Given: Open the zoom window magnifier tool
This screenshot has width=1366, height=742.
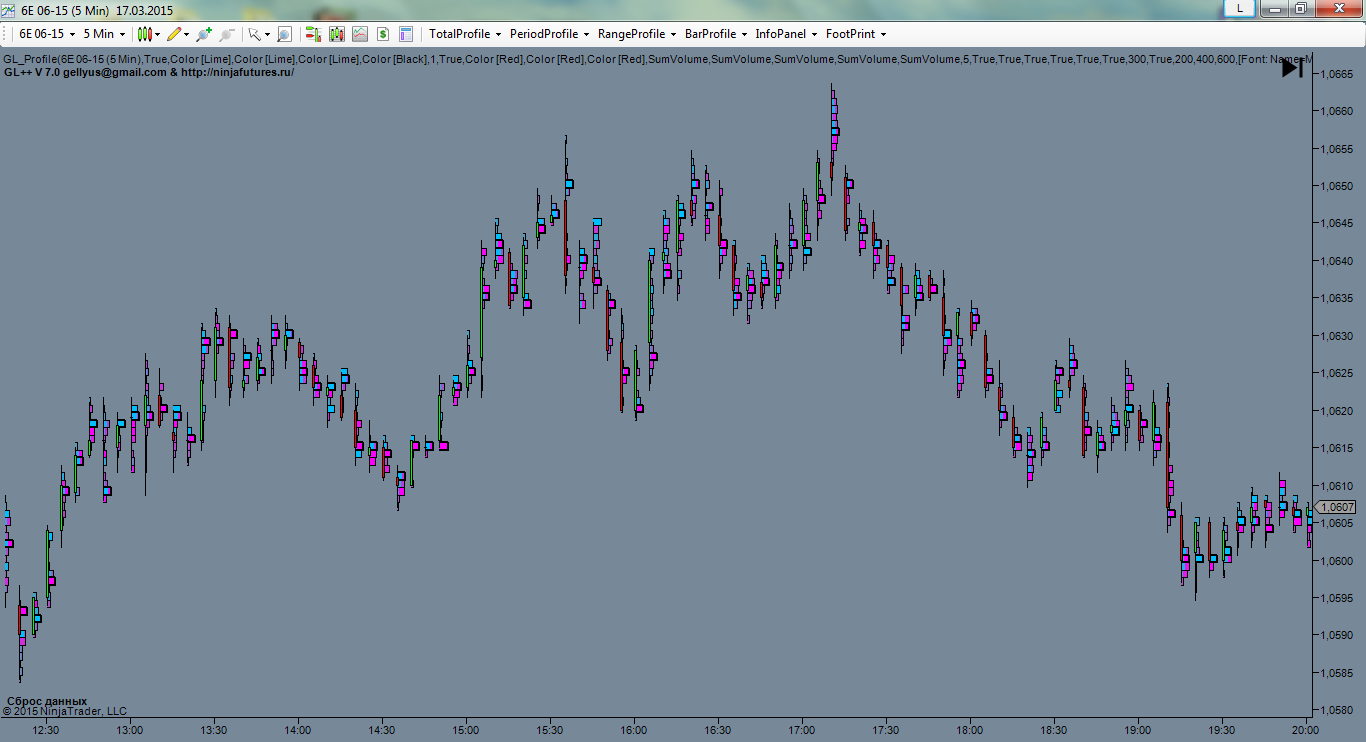Looking at the screenshot, I should [284, 34].
